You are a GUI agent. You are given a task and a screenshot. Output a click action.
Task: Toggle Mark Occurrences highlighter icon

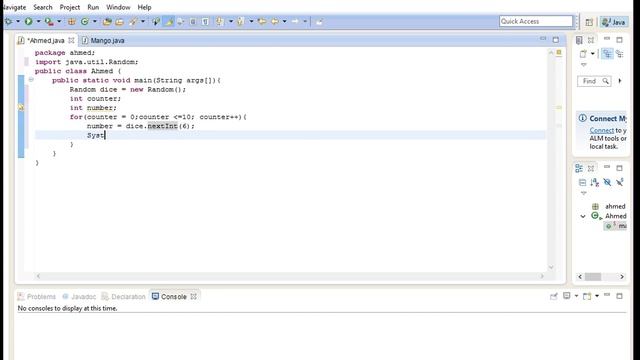pyautogui.click(x=168, y=21)
